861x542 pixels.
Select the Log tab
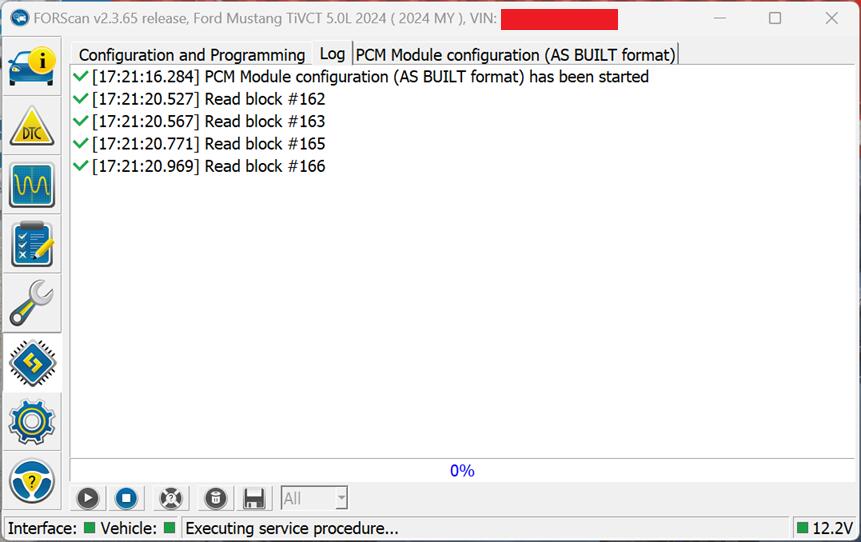[x=332, y=54]
